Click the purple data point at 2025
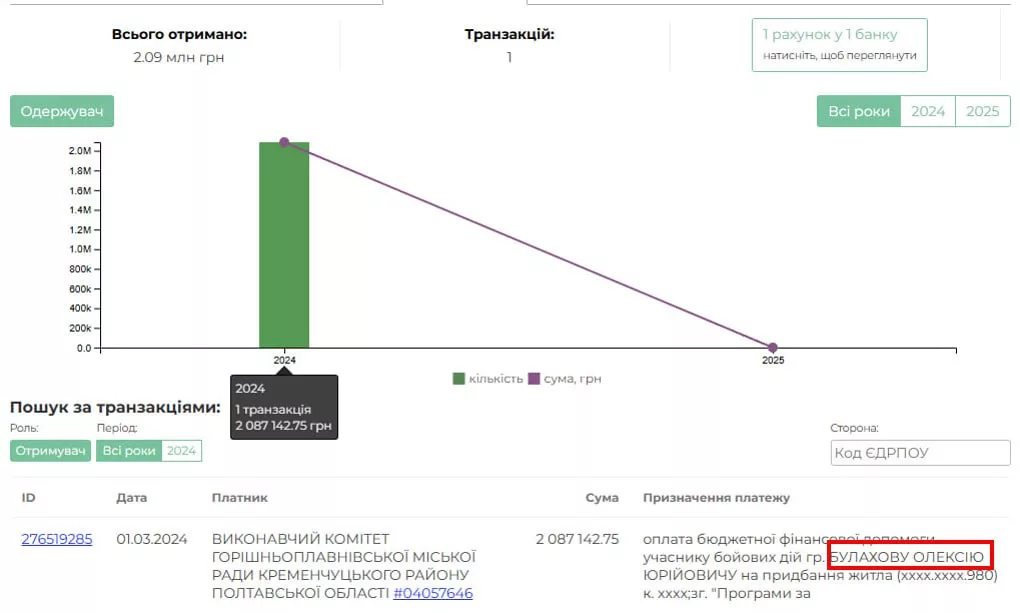Image resolution: width=1020 pixels, height=613 pixels. tap(772, 348)
